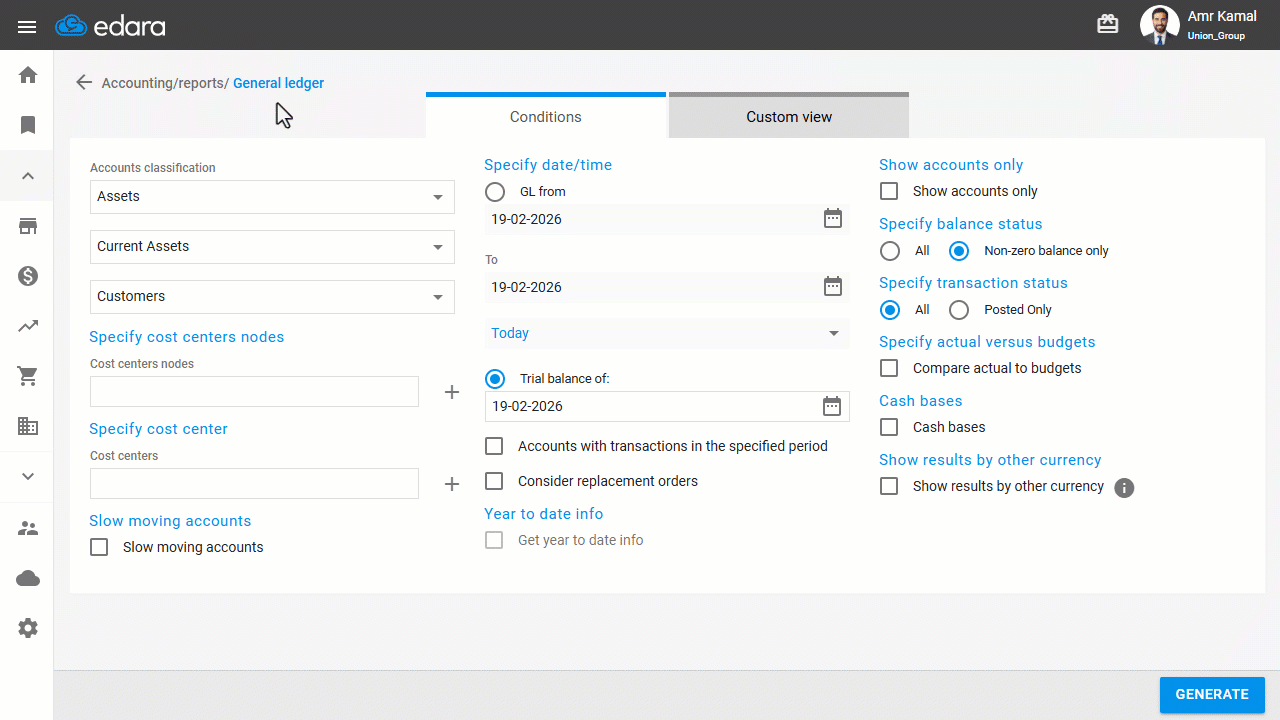Open calendar for GL from date
The image size is (1280, 720).
(x=833, y=219)
